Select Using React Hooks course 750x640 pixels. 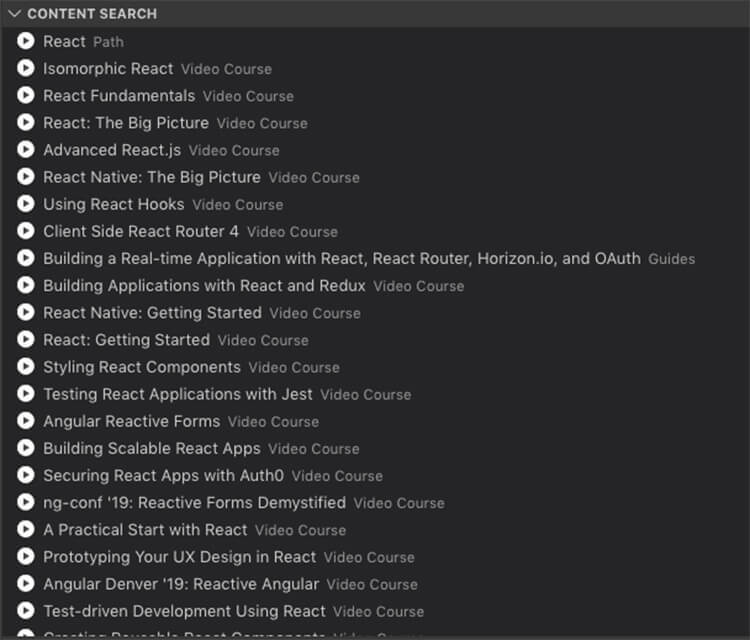coord(163,204)
